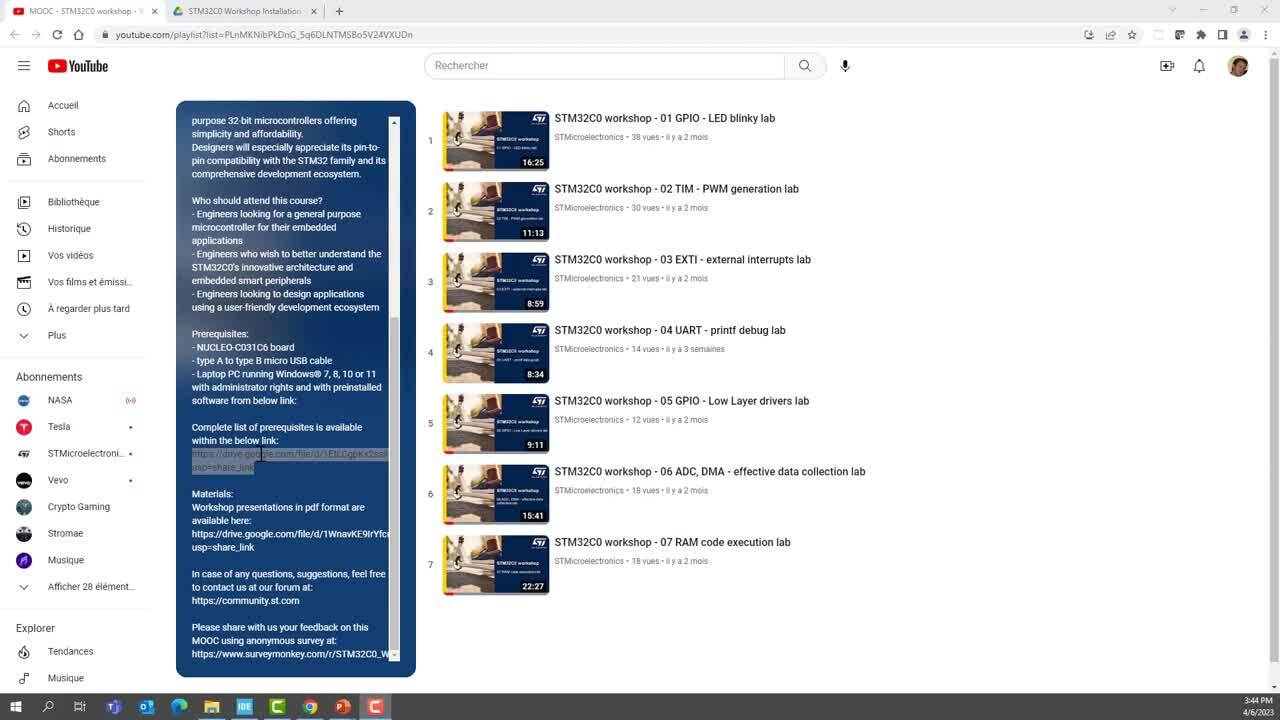Open a new browser tab
Viewport: 1280px width, 720px height.
[339, 11]
